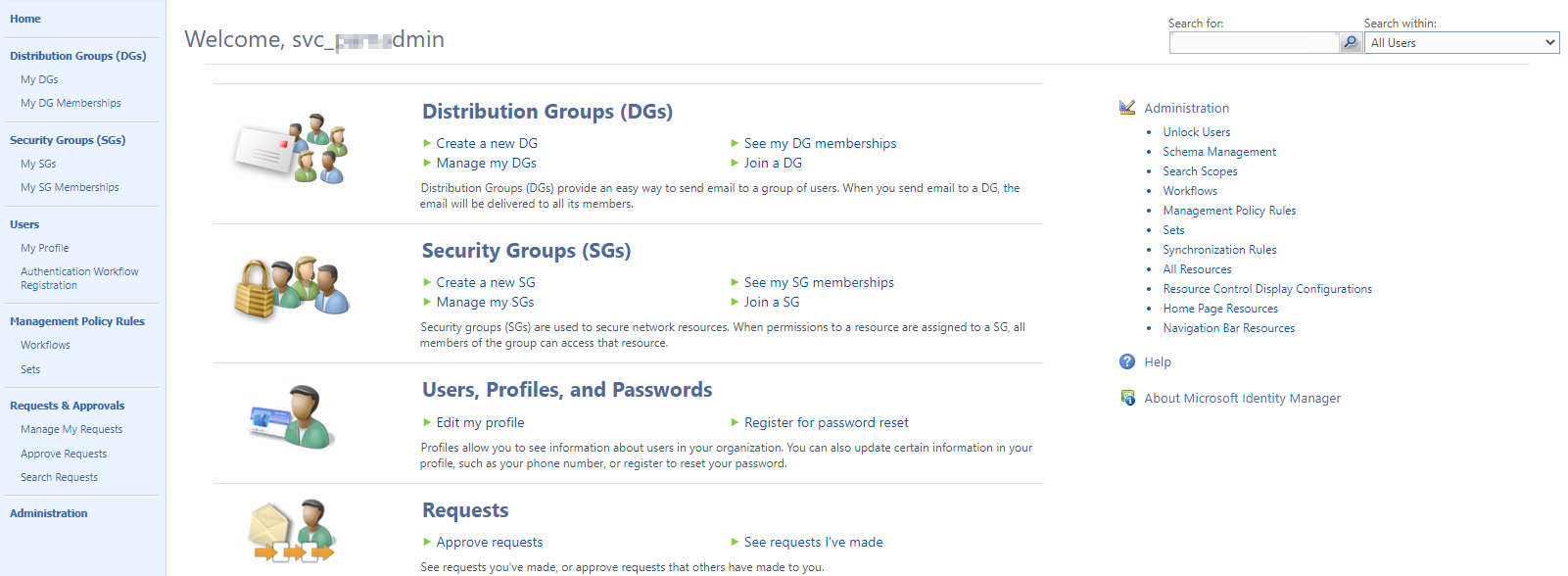Open Create a new DG link
Image resolution: width=1568 pixels, height=576 pixels.
tap(487, 143)
